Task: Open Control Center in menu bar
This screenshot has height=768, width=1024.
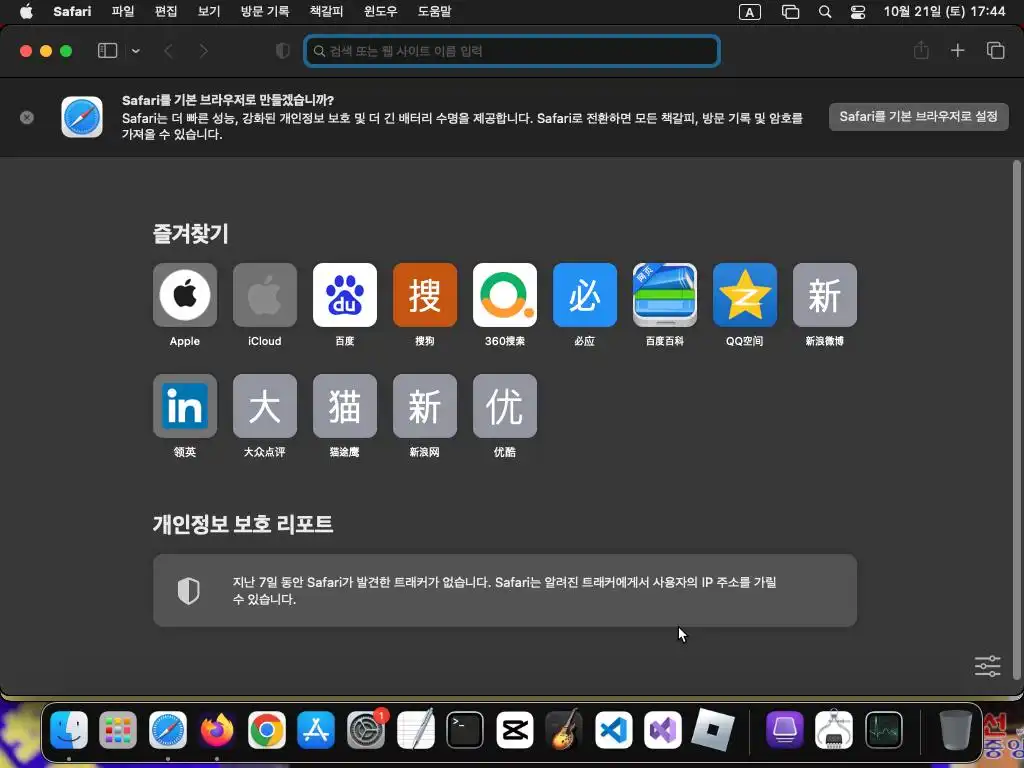Action: click(x=857, y=12)
